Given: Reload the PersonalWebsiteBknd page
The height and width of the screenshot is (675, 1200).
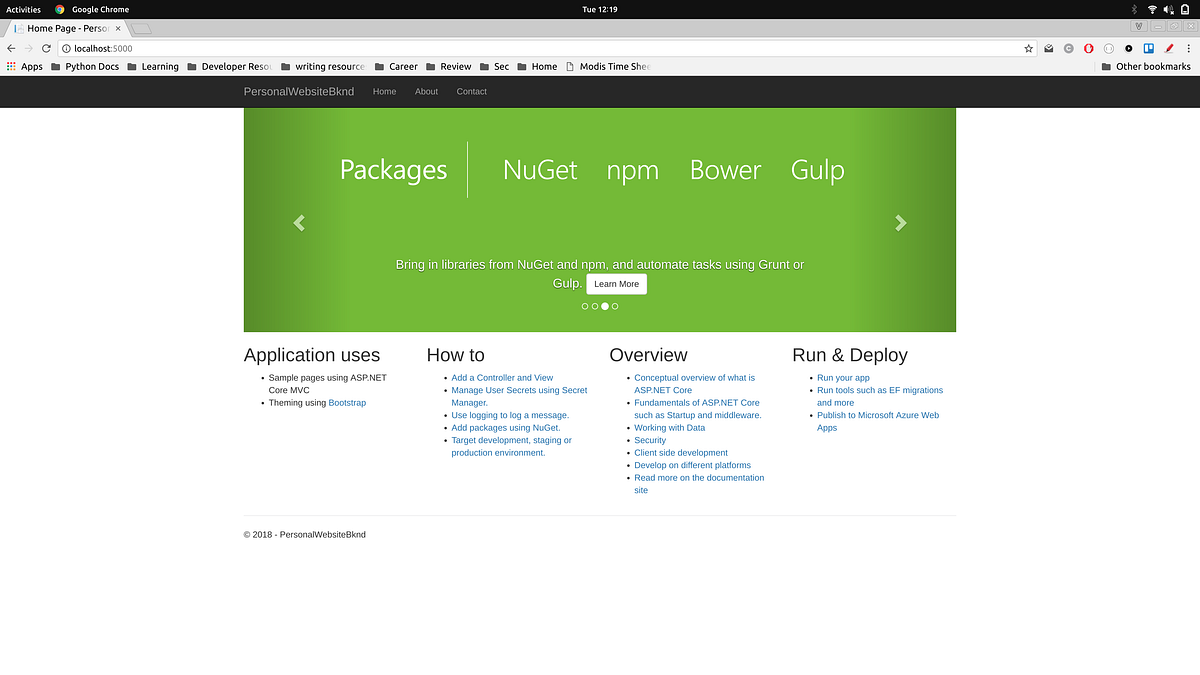Looking at the screenshot, I should 46,47.
